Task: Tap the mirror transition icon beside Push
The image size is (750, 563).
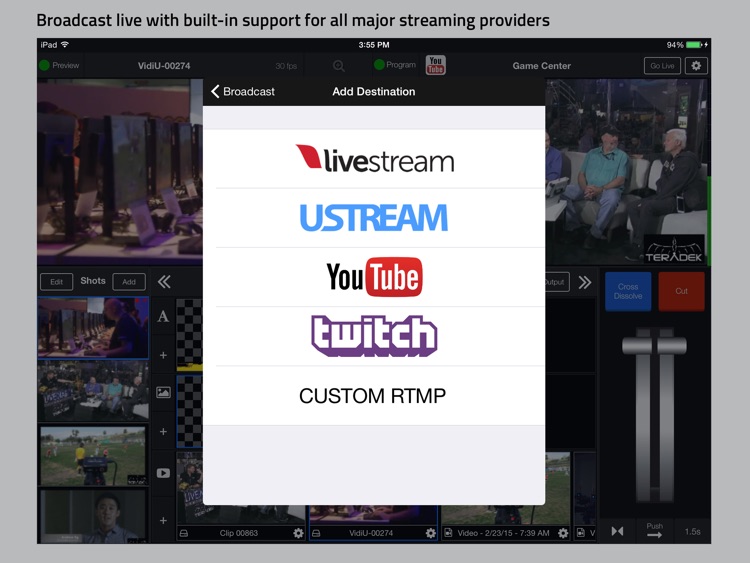Action: [x=617, y=531]
